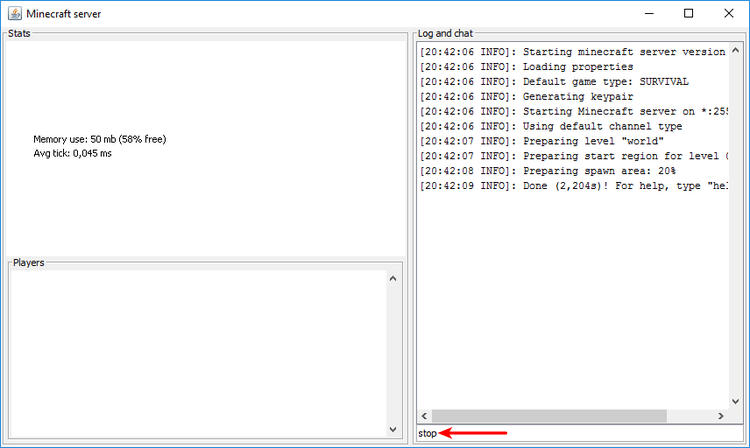Image resolution: width=750 pixels, height=448 pixels.
Task: Click the "Starting Minecraft server on" log line
Action: [x=574, y=111]
